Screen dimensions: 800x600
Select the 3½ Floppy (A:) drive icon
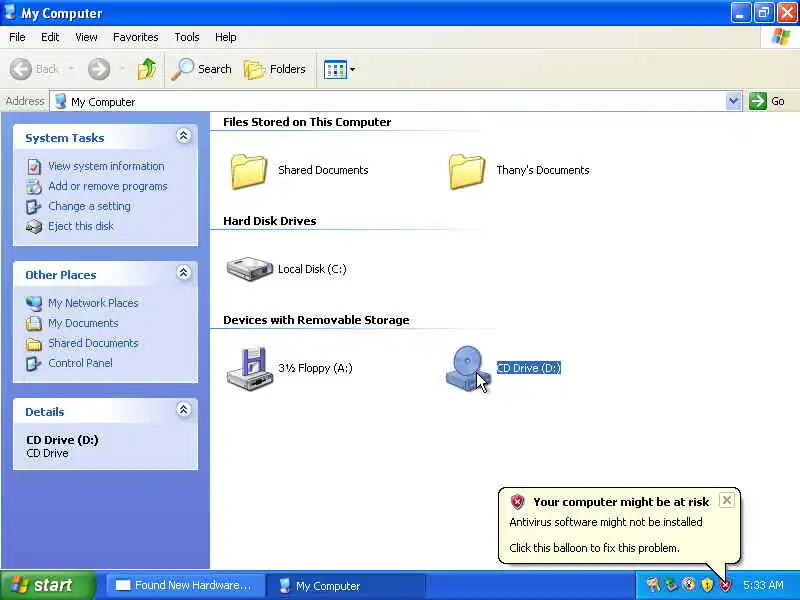(249, 369)
